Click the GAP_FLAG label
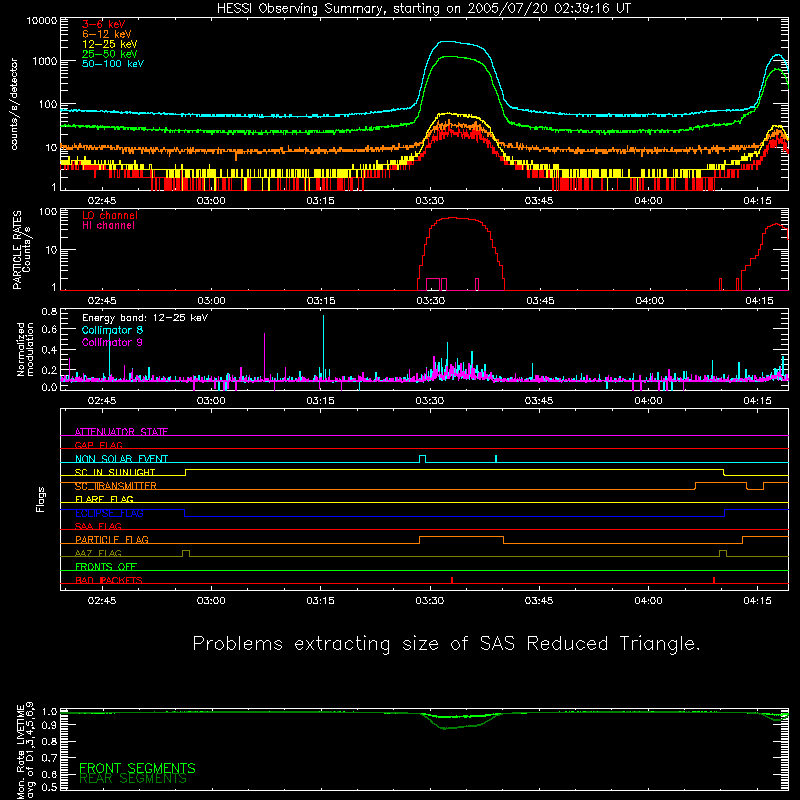The width and height of the screenshot is (800, 800). pos(98,445)
